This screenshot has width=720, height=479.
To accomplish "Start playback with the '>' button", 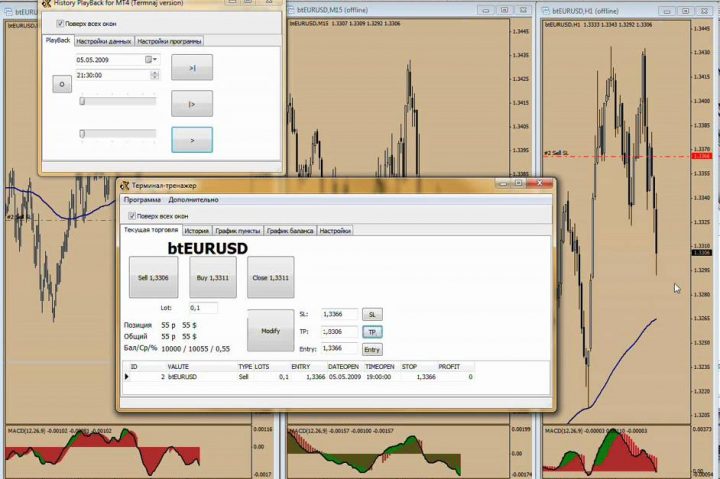I will pyautogui.click(x=192, y=140).
